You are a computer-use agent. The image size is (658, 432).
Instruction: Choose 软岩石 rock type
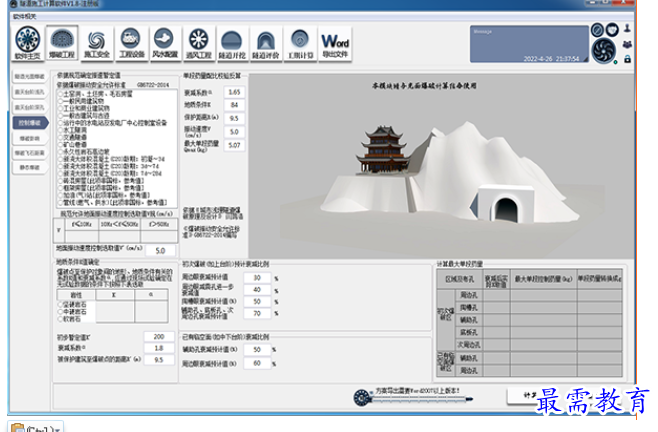pos(69,319)
